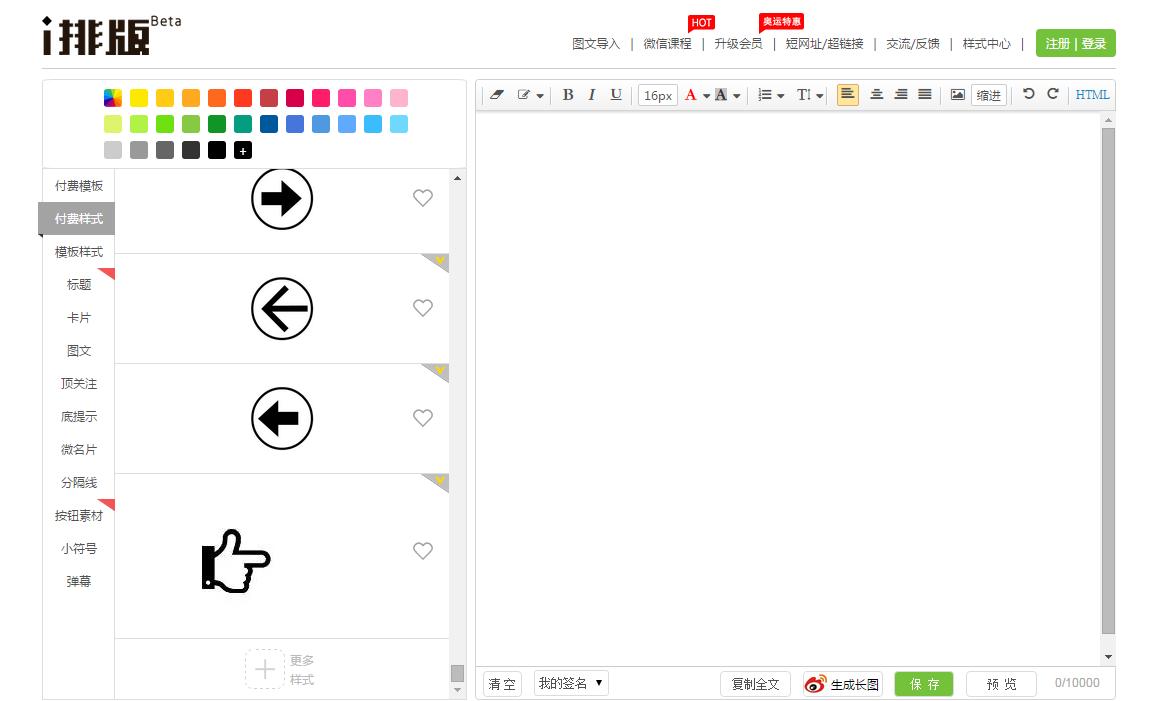Favorite the right solid arrow style

pyautogui.click(x=422, y=198)
